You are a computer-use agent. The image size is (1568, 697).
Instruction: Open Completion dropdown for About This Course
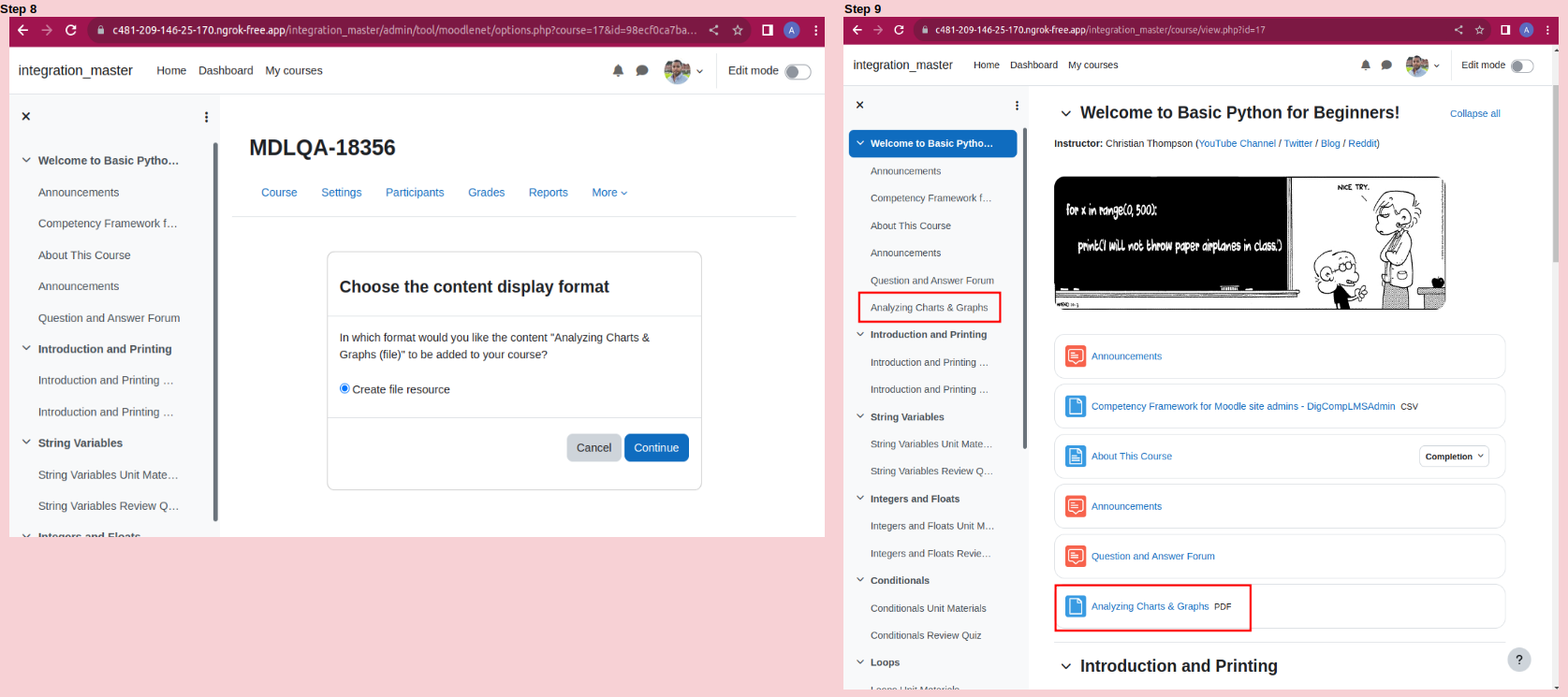(x=1454, y=457)
